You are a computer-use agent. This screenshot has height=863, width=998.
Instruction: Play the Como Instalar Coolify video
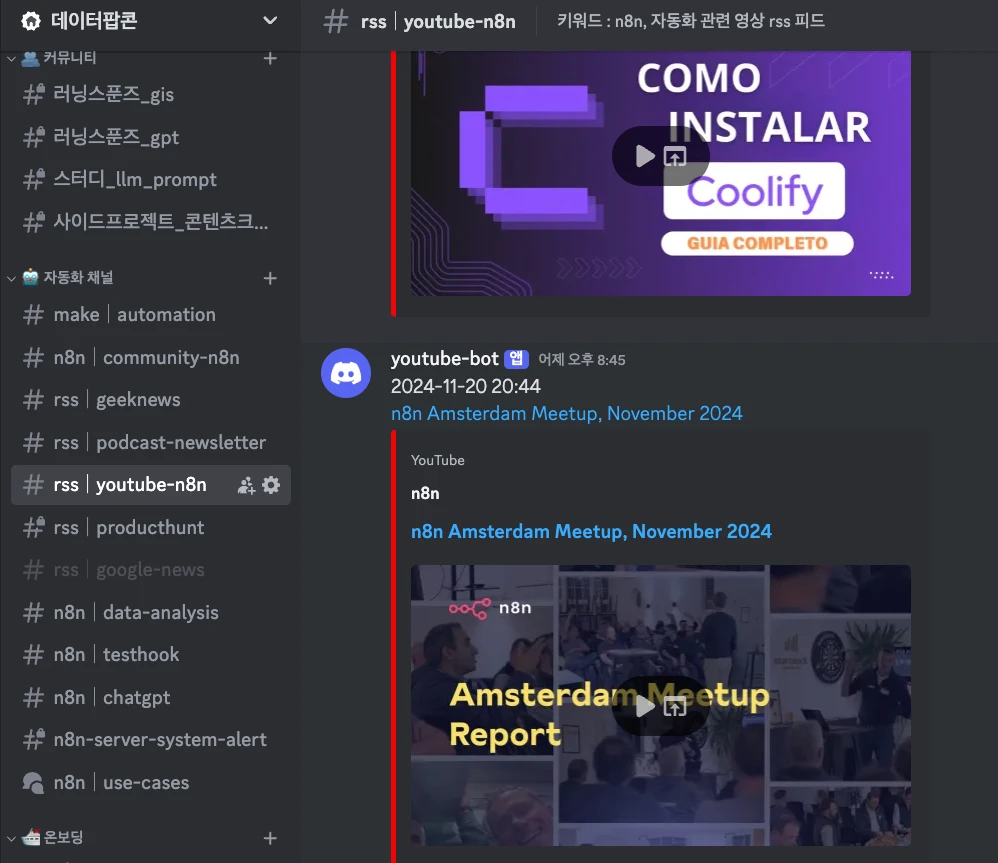click(x=645, y=156)
